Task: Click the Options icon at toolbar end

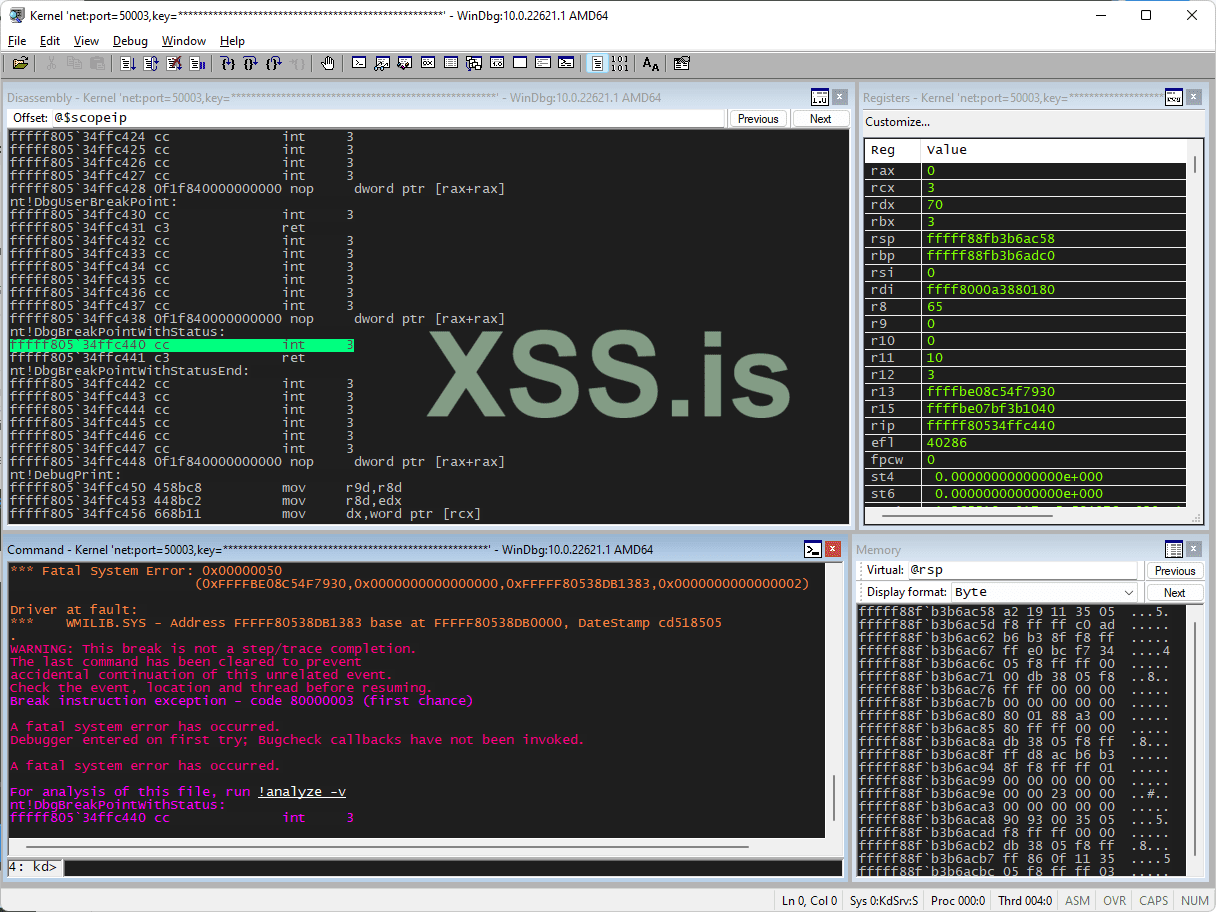Action: 682,63
